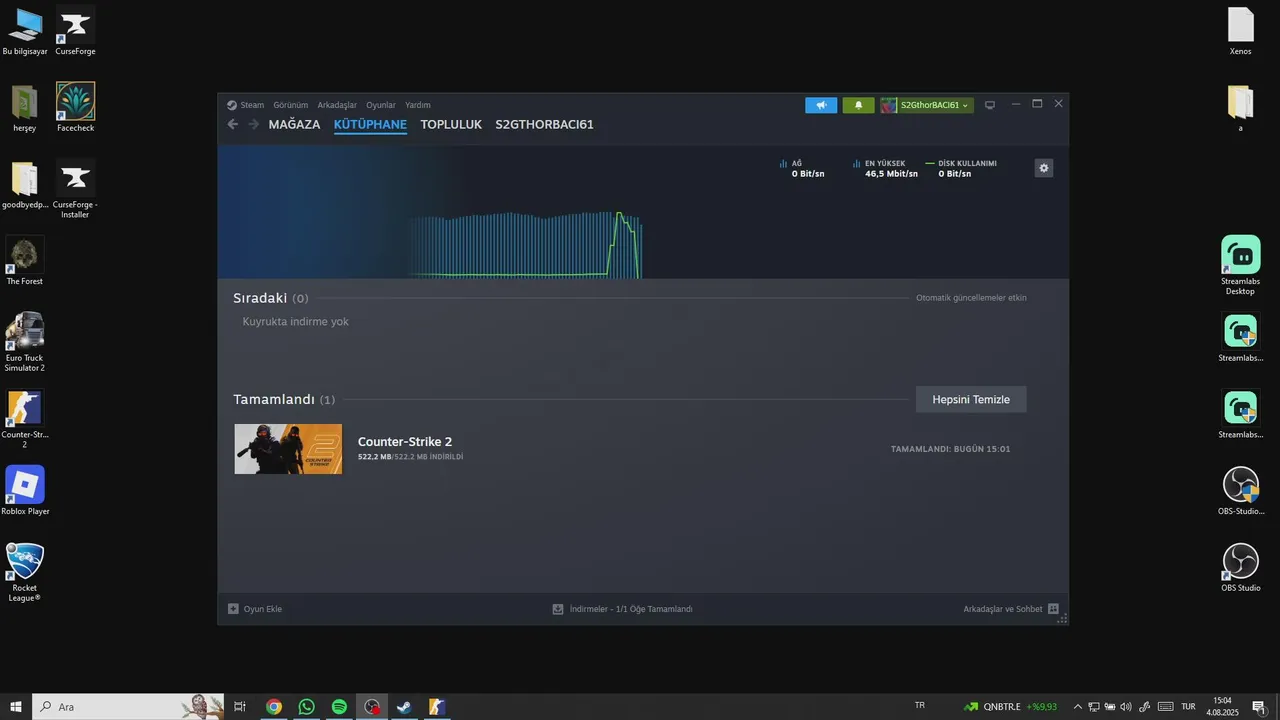This screenshot has height=720, width=1280.
Task: Select the Xenos file on desktop
Action: pyautogui.click(x=1240, y=31)
